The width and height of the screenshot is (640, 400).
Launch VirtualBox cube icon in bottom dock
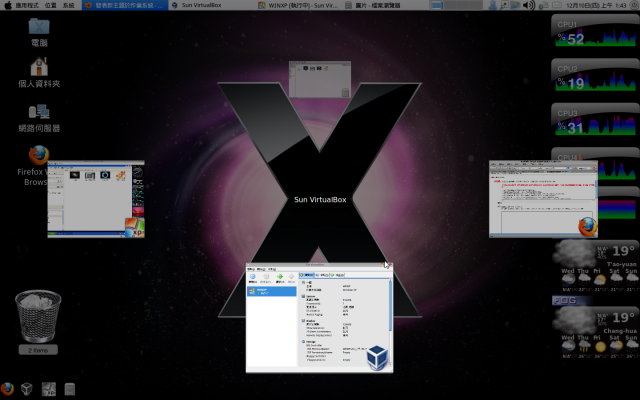pos(27,389)
